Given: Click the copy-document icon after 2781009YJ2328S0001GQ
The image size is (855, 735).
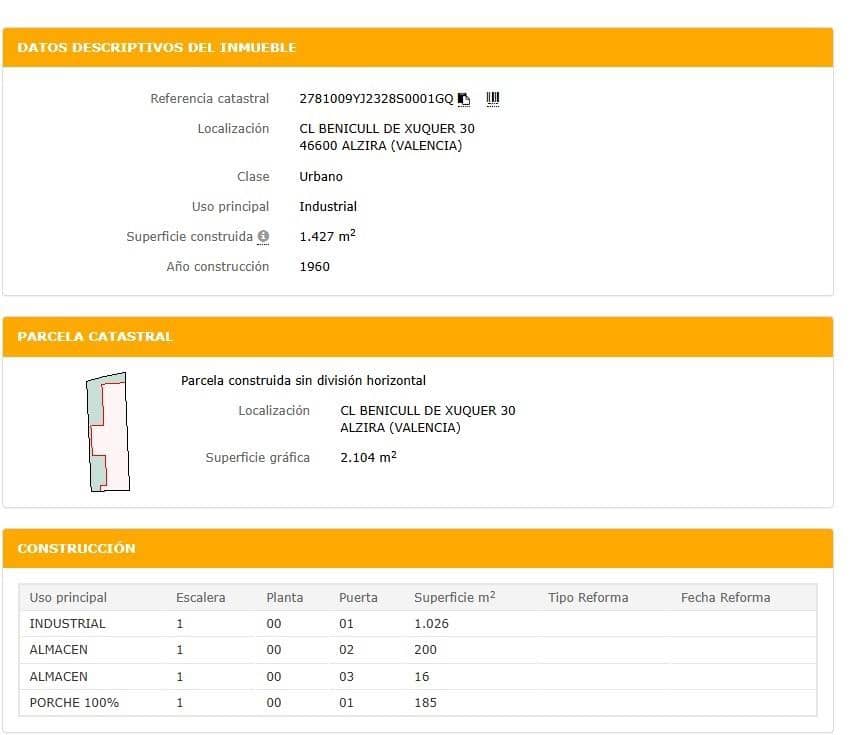Looking at the screenshot, I should tap(463, 98).
